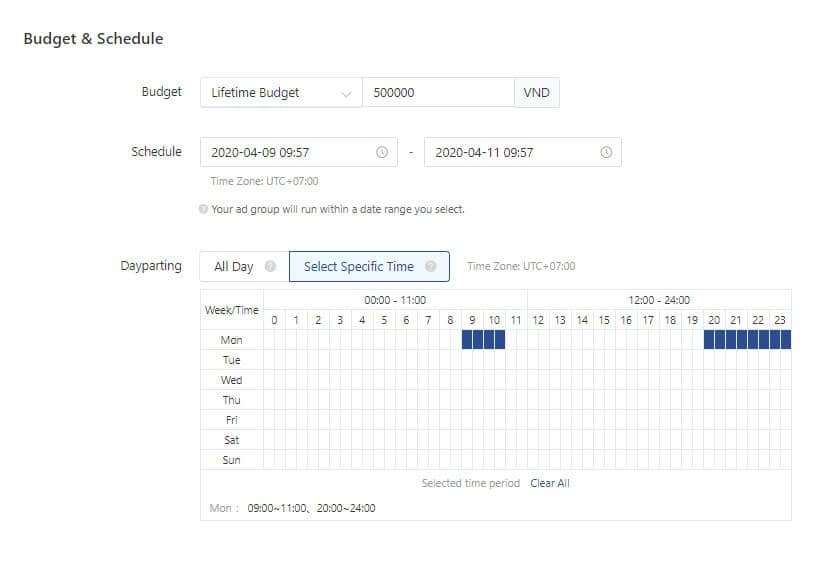Click the clock icon in end date field
831x579 pixels.
(x=605, y=153)
